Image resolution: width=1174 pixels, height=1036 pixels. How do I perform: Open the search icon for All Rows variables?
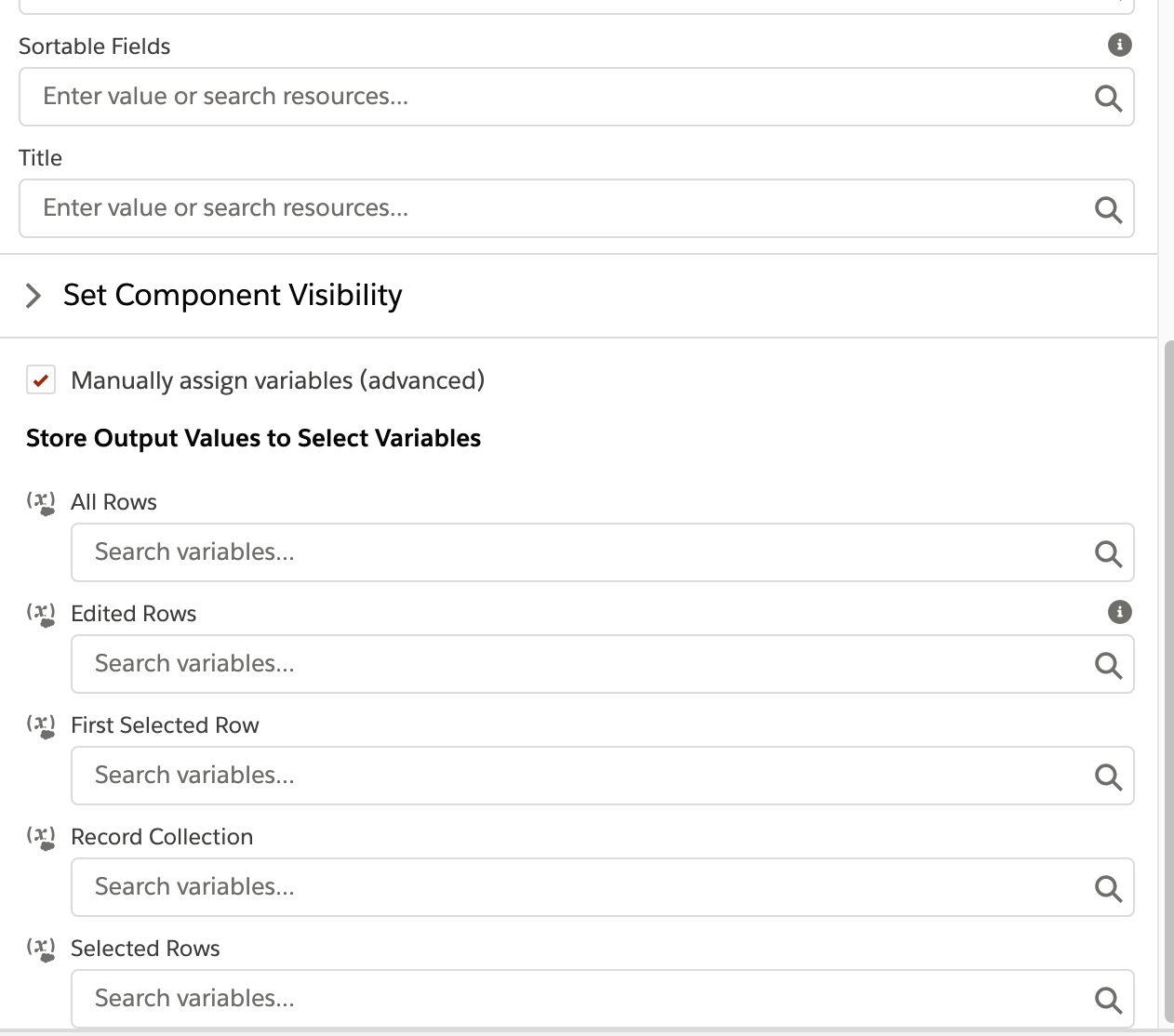pyautogui.click(x=1108, y=552)
